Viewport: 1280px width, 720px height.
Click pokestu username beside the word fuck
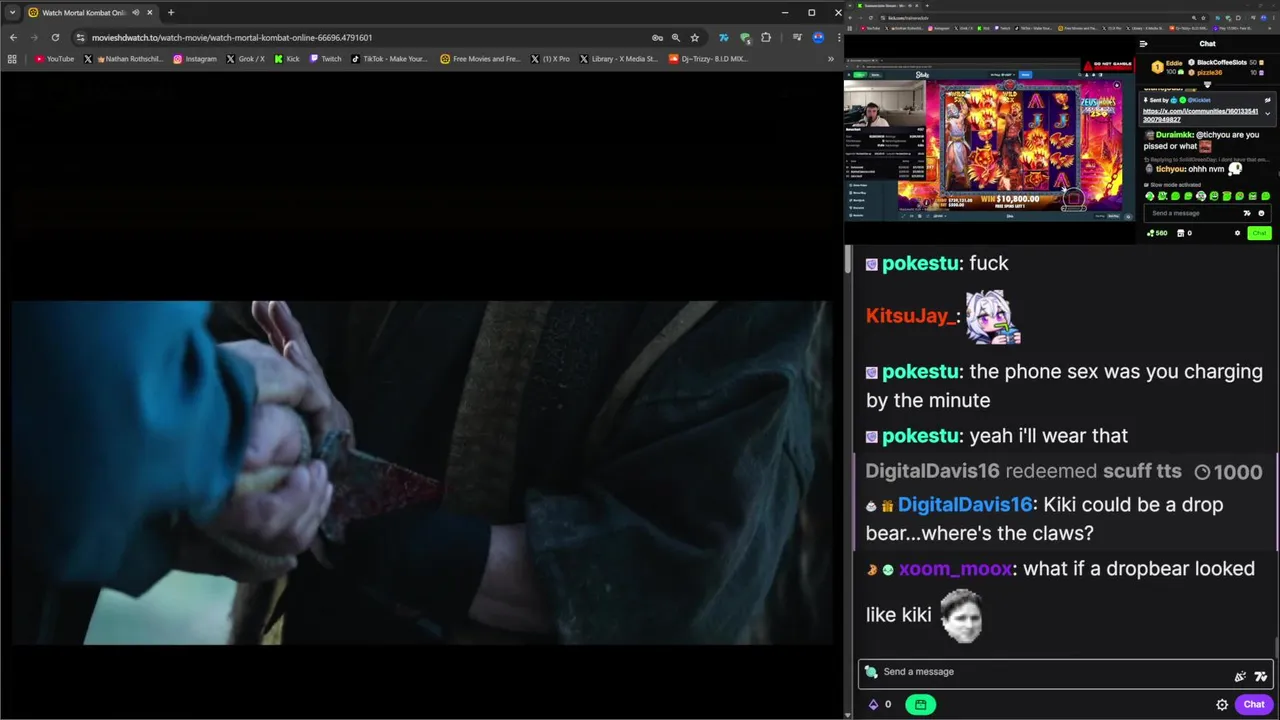tap(919, 263)
